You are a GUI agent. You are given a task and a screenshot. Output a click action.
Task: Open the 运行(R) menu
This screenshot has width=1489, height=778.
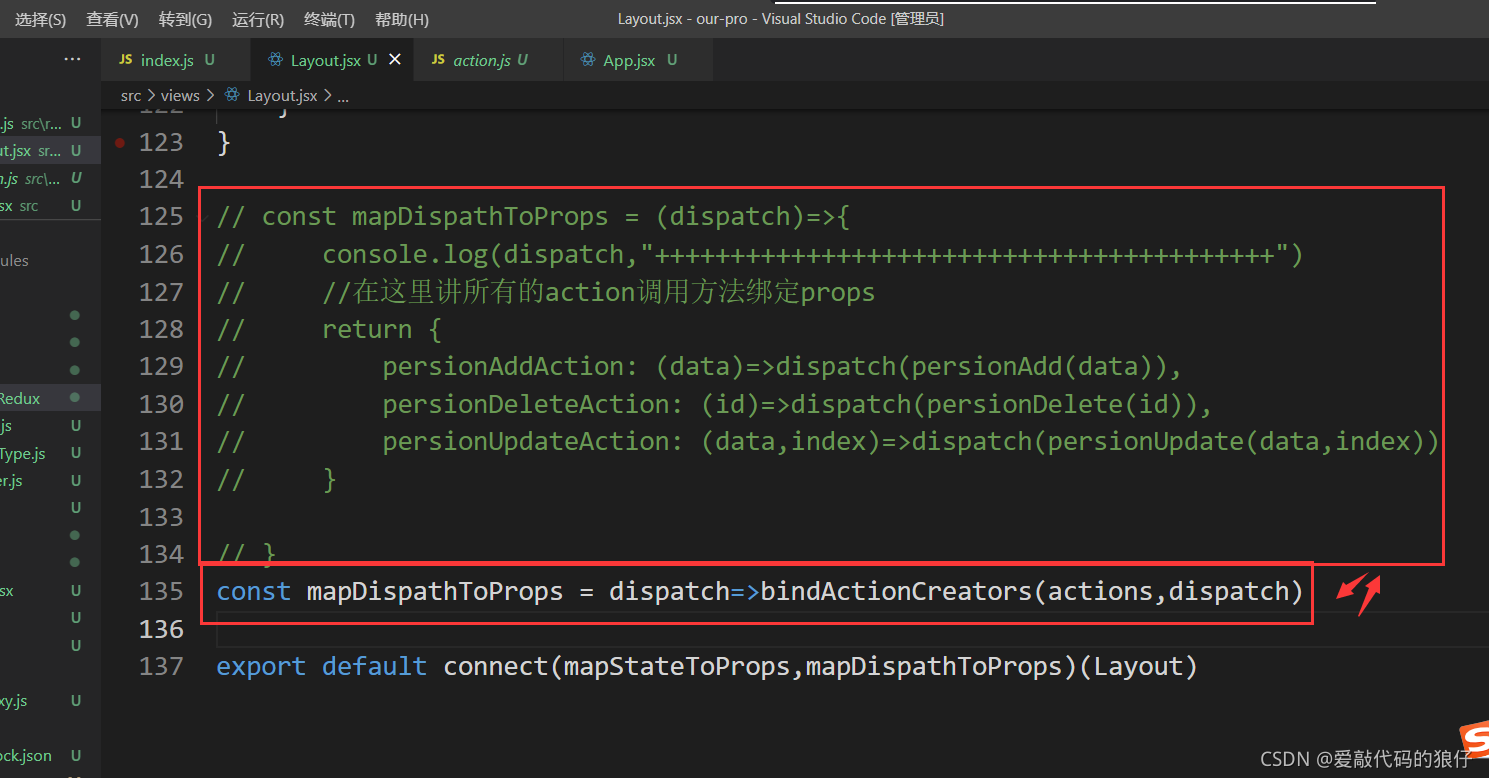(x=256, y=18)
